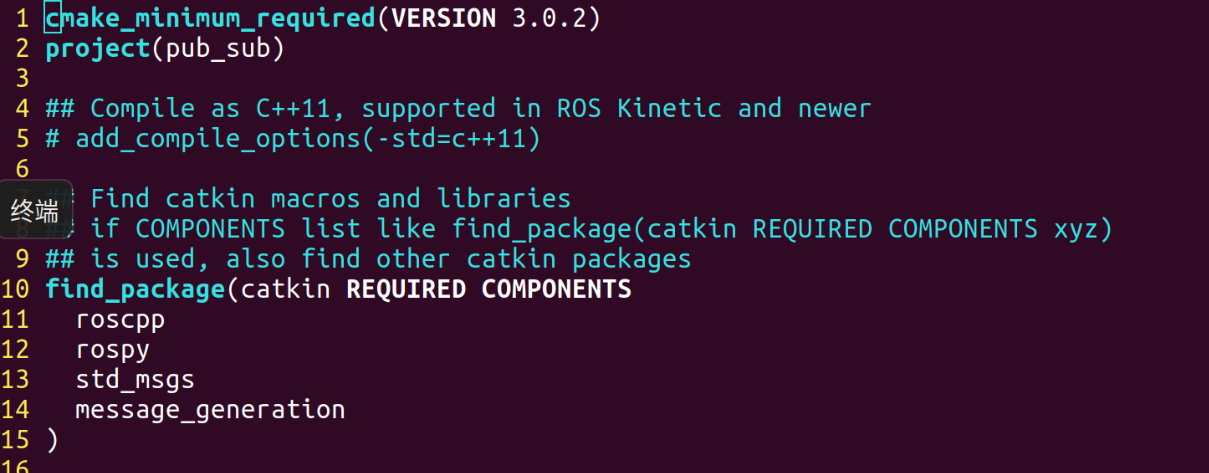Click the closing parenthesis on line 15
1209x473 pixels.
click(52, 440)
